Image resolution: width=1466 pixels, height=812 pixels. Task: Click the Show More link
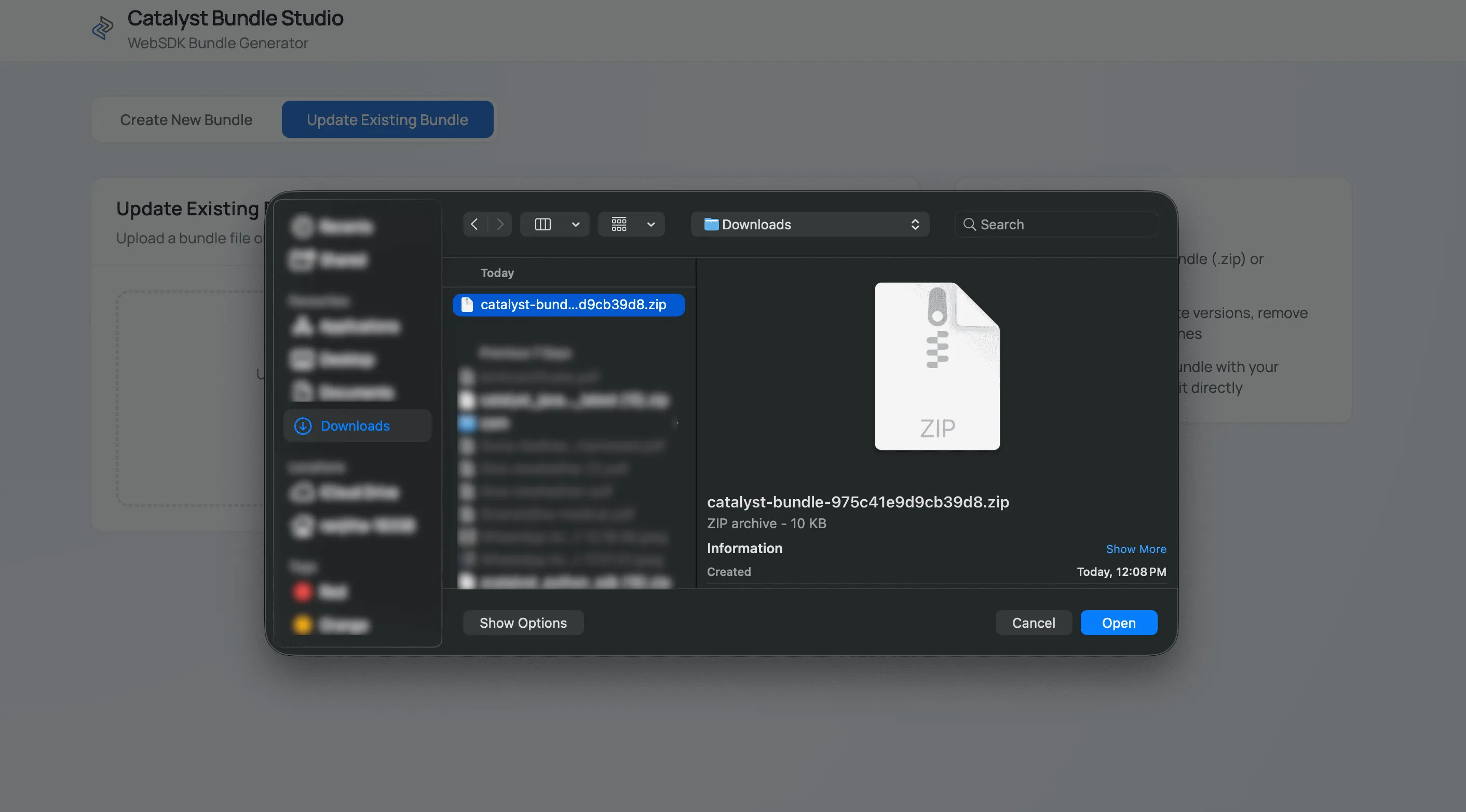pos(1136,549)
